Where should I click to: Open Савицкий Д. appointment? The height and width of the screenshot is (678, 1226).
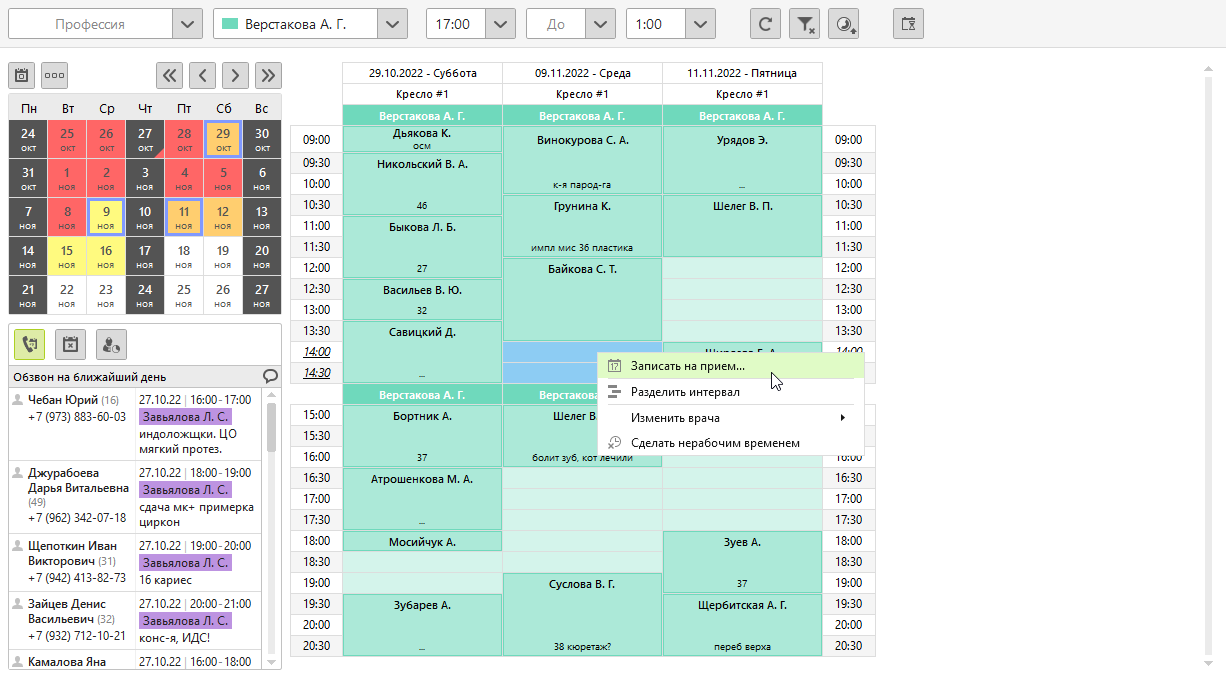[x=422, y=351]
